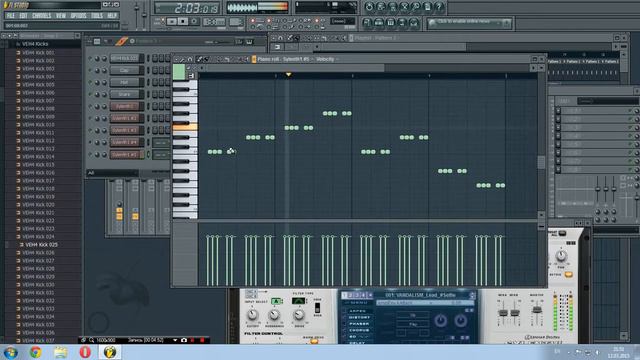Open the VIEW menu
Screen dimensions: 640x360
(61, 16)
